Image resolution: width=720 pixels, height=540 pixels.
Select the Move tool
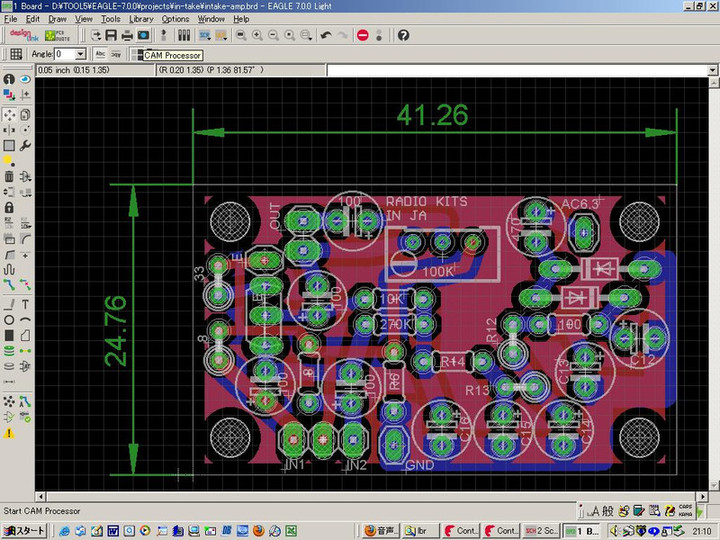[9, 114]
